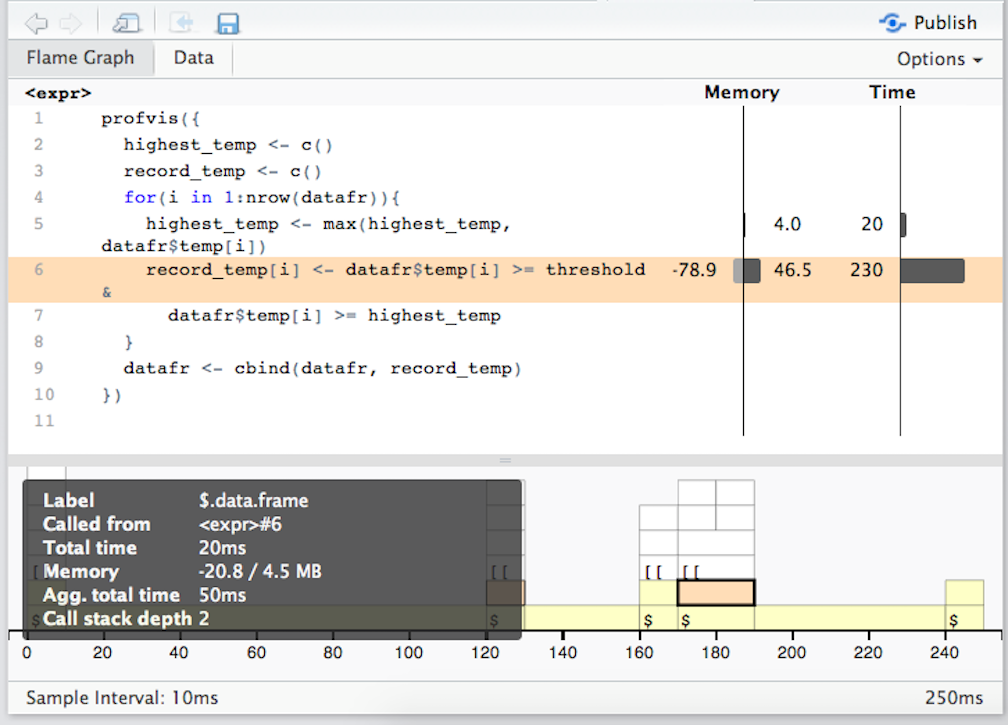1008x725 pixels.
Task: Select code line 5 with highest_temp max
Action: coord(328,224)
